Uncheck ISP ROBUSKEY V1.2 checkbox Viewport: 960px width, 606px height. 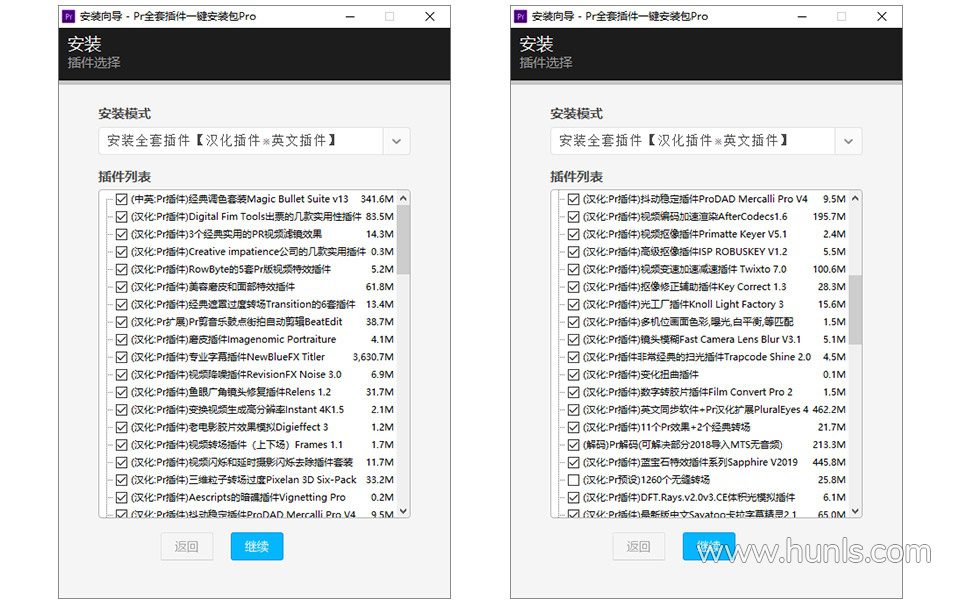click(573, 252)
